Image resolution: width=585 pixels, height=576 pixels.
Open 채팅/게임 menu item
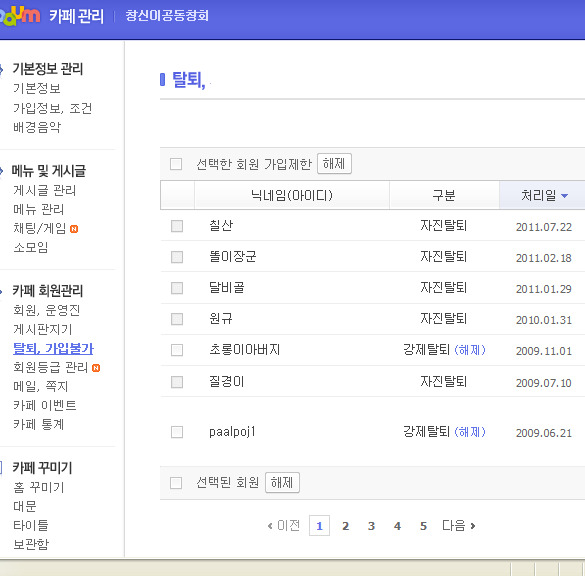(x=40, y=228)
